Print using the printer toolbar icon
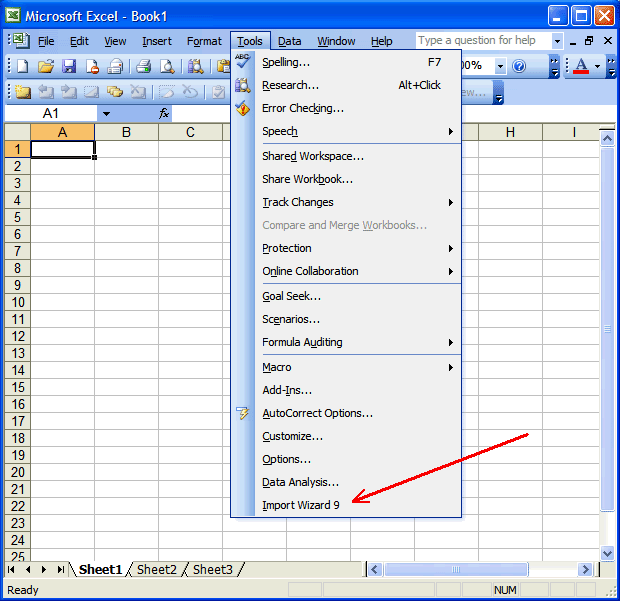The height and width of the screenshot is (601, 620). pyautogui.click(x=144, y=66)
